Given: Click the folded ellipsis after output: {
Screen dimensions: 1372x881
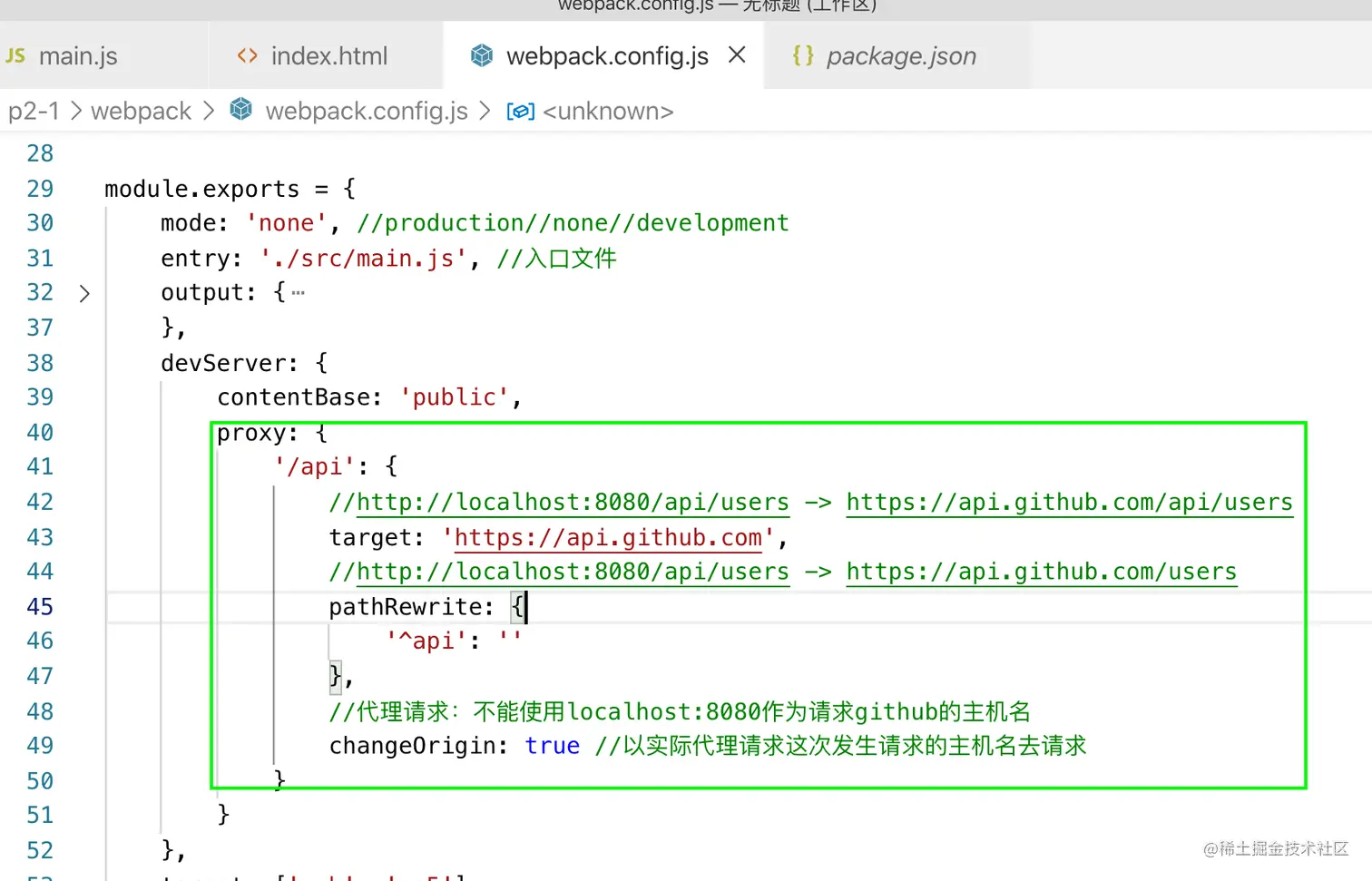Looking at the screenshot, I should (x=298, y=293).
